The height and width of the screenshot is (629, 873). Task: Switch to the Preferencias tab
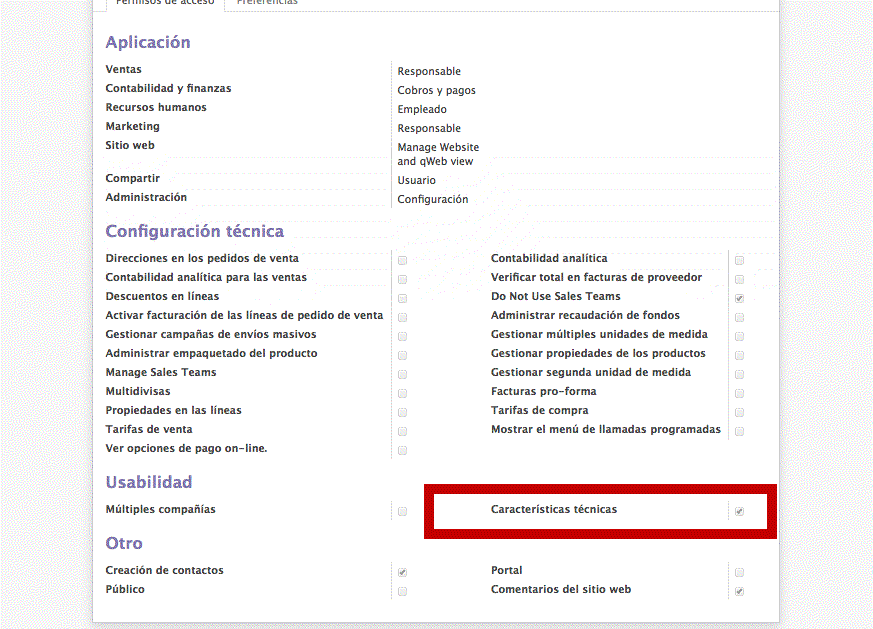pyautogui.click(x=267, y=3)
